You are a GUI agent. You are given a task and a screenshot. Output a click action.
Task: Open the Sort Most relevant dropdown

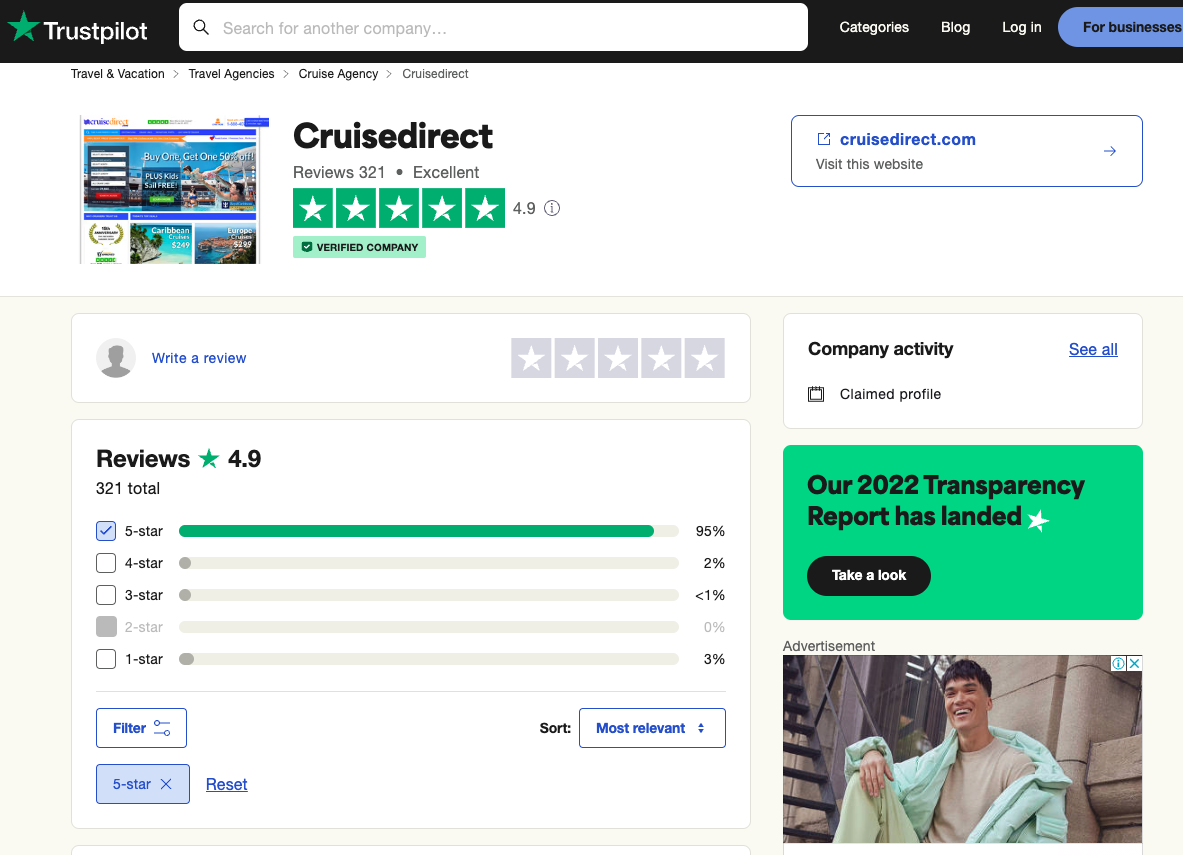pos(652,728)
